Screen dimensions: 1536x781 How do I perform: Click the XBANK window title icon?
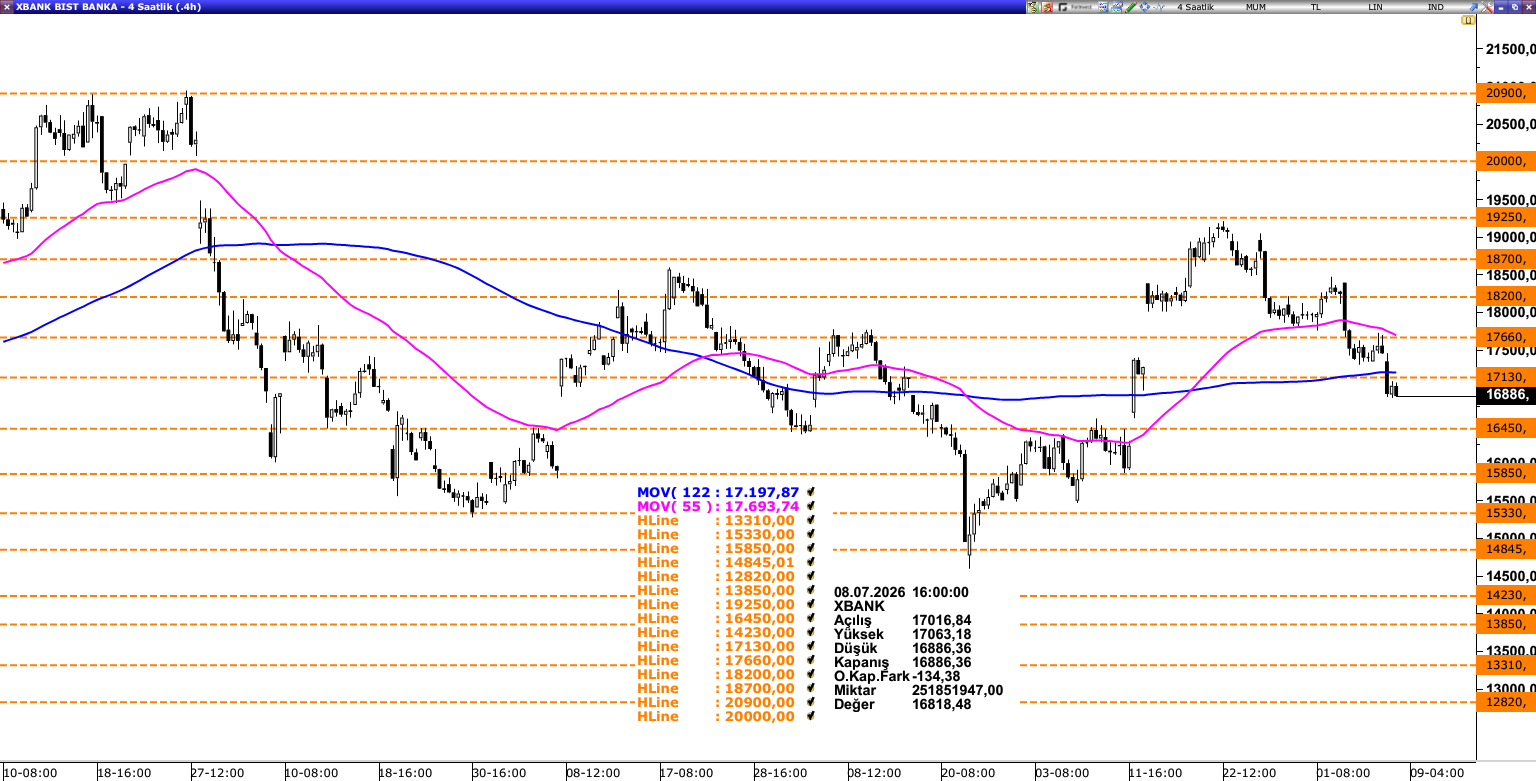coord(8,7)
